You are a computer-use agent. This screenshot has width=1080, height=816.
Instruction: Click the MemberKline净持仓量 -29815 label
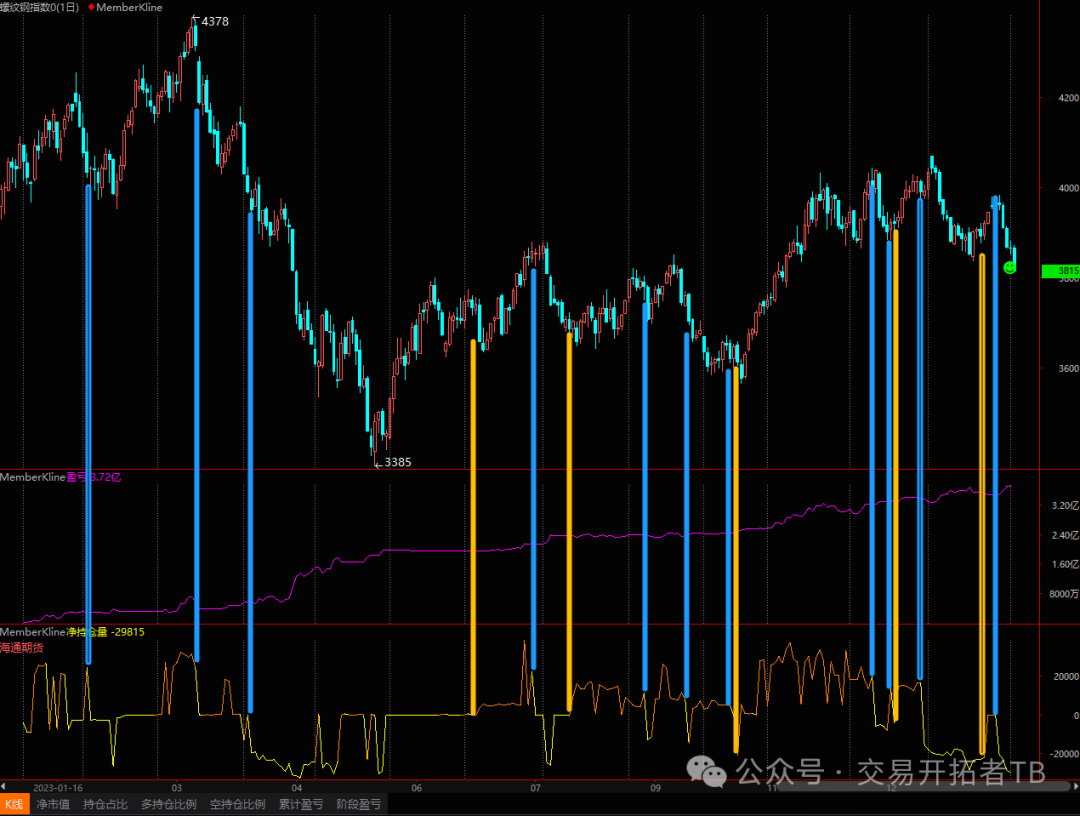coord(72,632)
